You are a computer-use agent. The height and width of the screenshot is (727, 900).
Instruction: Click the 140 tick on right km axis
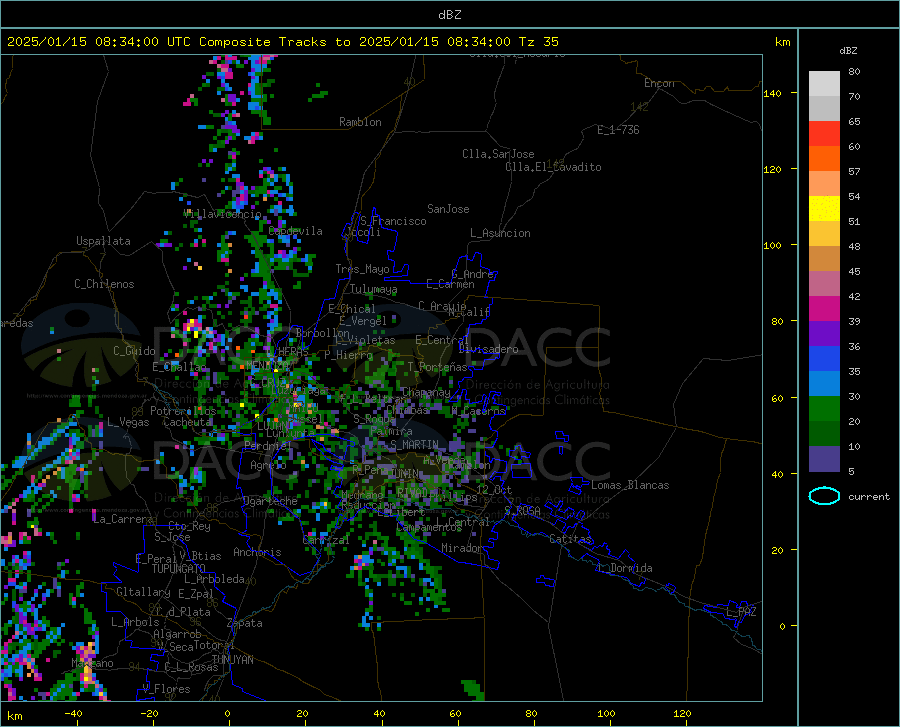(772, 93)
